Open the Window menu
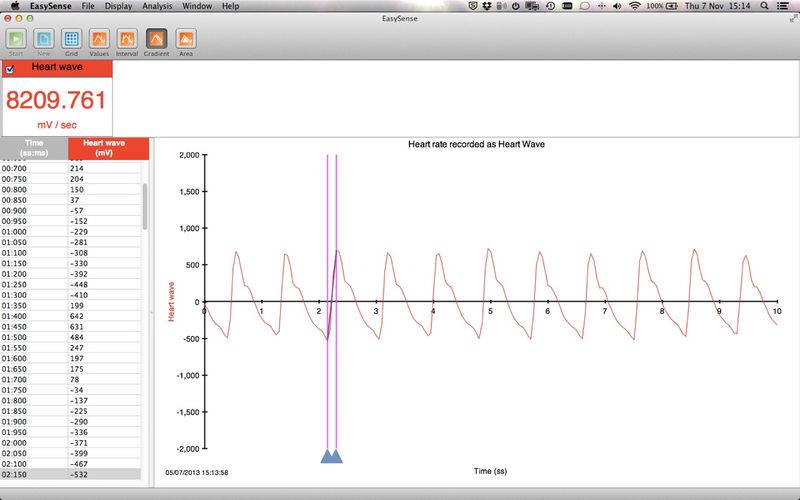The image size is (800, 500). (x=196, y=6)
